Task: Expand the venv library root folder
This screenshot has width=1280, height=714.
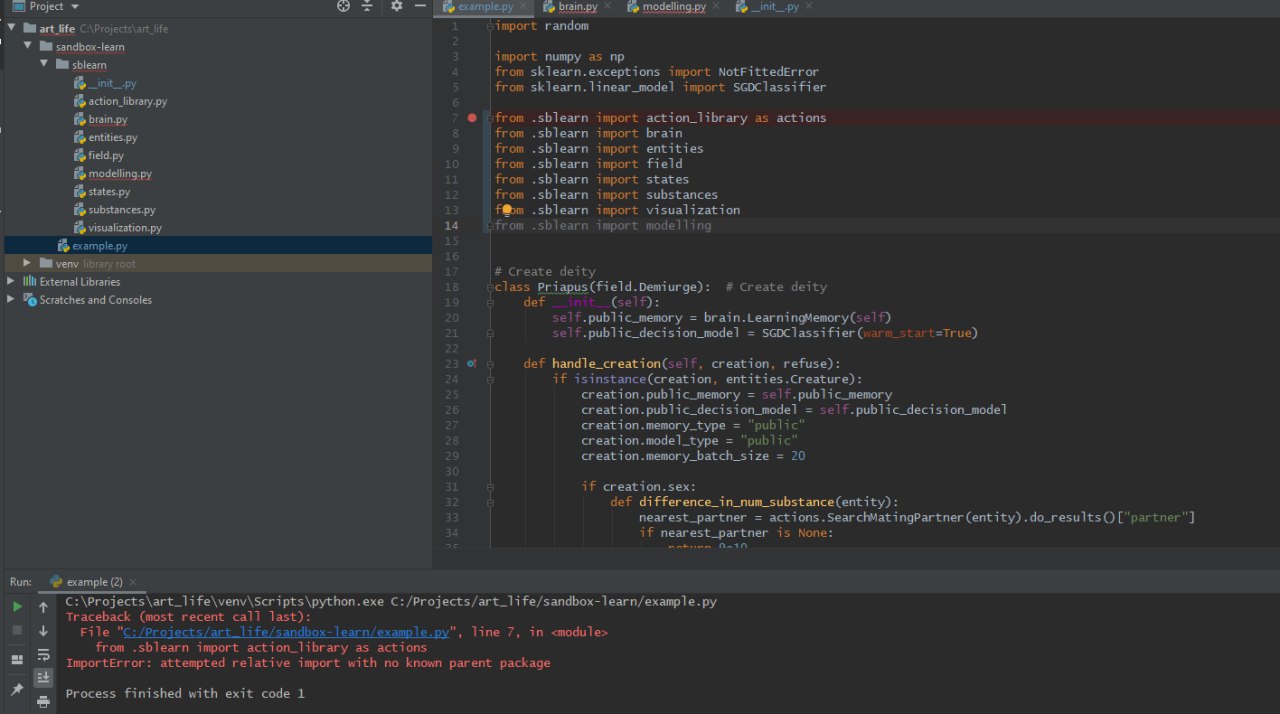Action: [28, 263]
